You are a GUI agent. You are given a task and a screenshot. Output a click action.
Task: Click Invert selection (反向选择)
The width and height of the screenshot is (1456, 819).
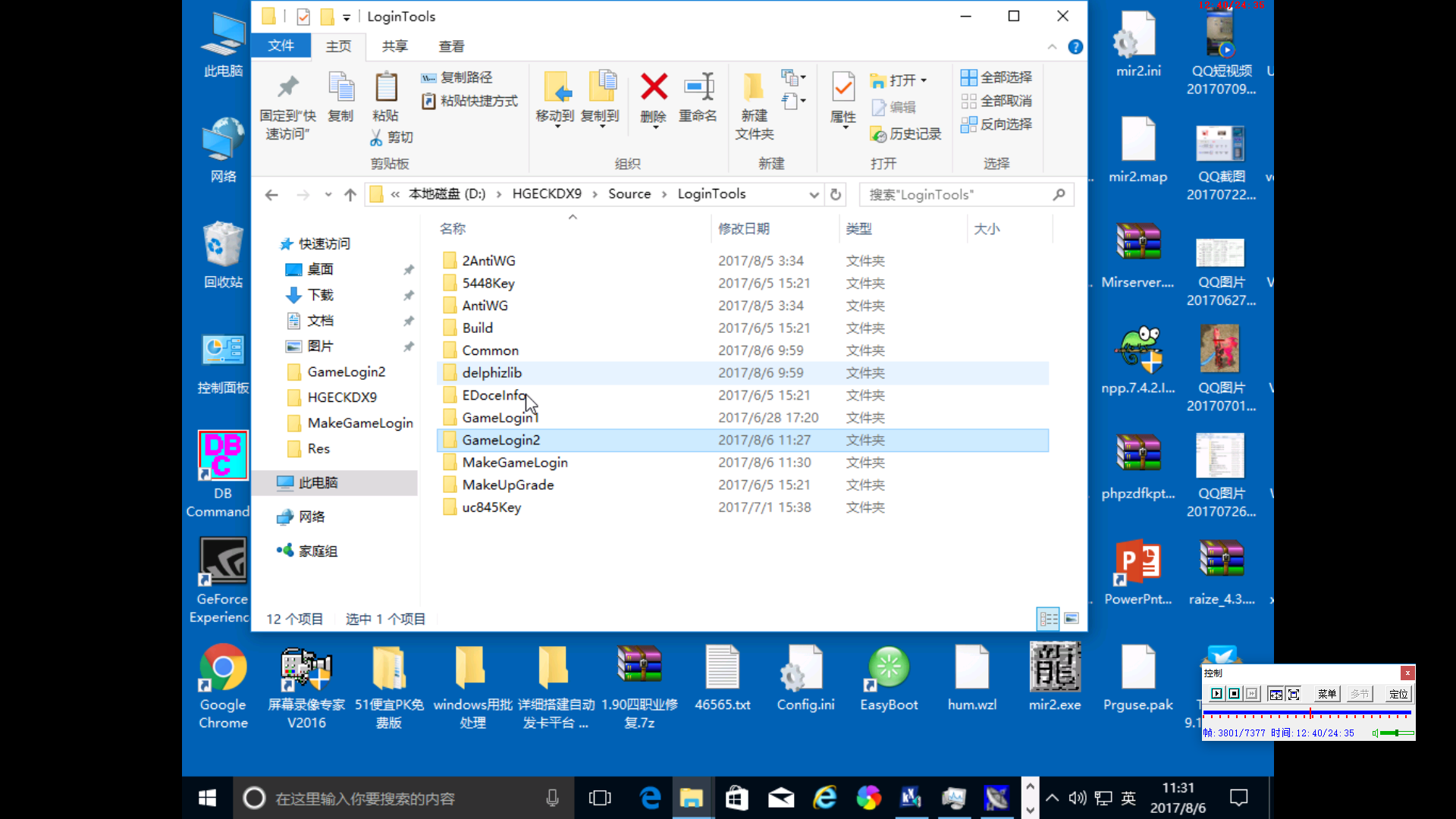(x=996, y=124)
